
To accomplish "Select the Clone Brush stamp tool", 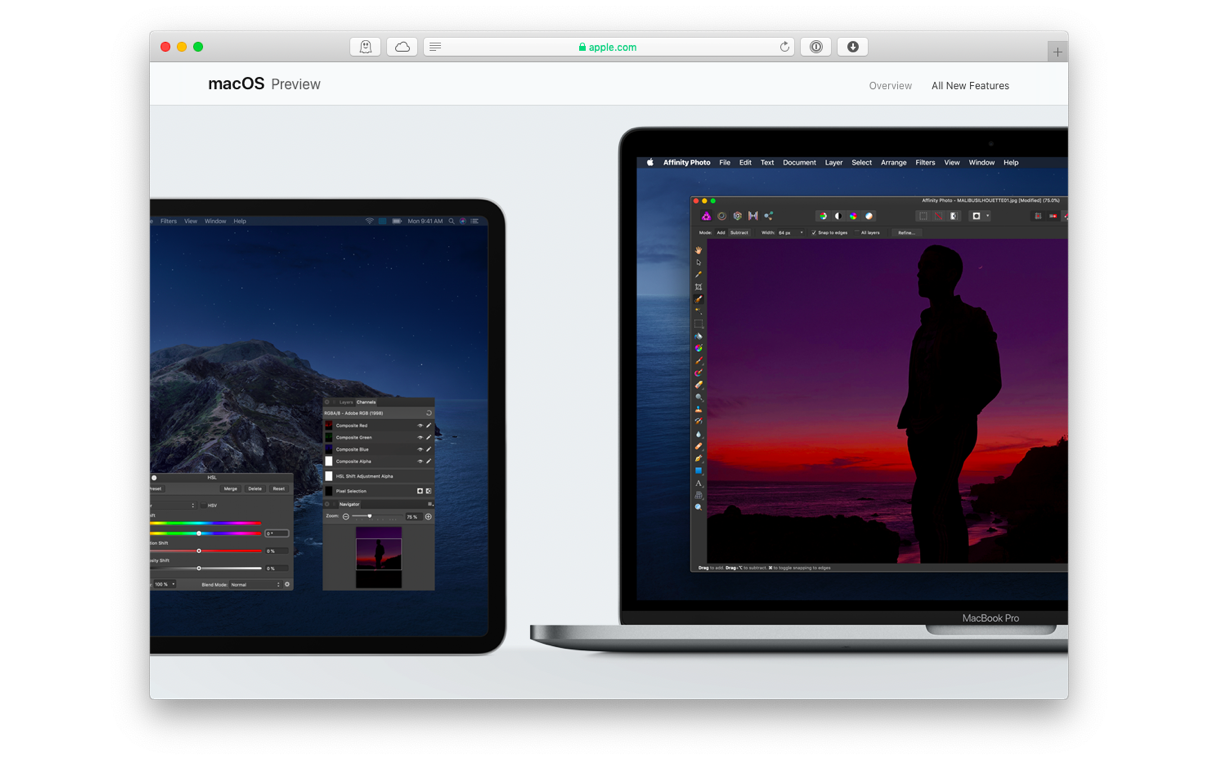I will (x=699, y=409).
